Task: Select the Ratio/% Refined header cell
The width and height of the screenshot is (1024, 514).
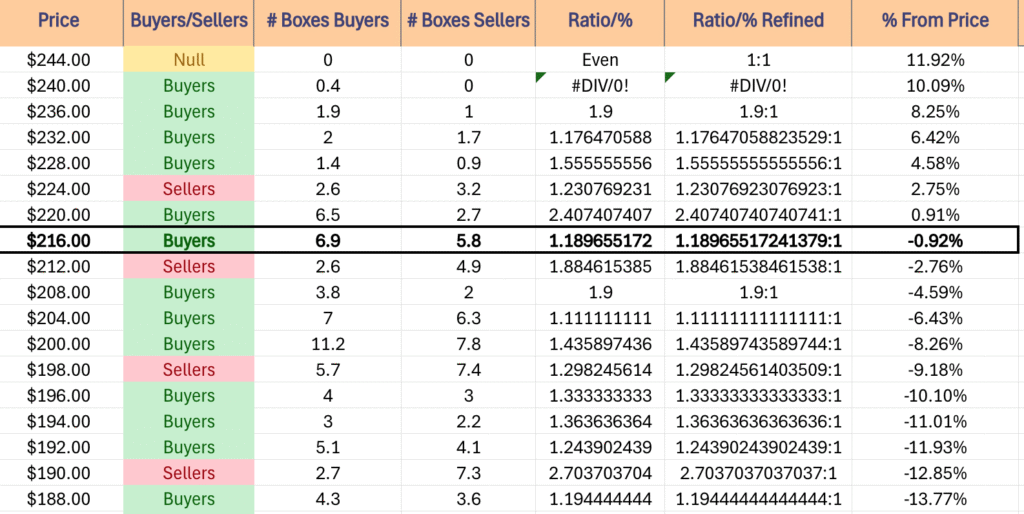Action: tap(758, 22)
